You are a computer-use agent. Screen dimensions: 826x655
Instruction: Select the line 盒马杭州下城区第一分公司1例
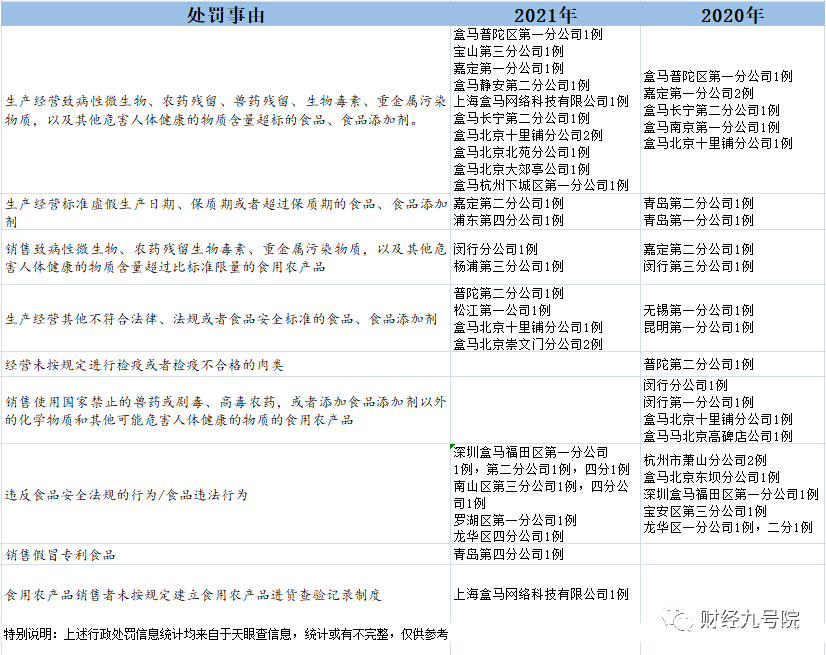coord(541,185)
